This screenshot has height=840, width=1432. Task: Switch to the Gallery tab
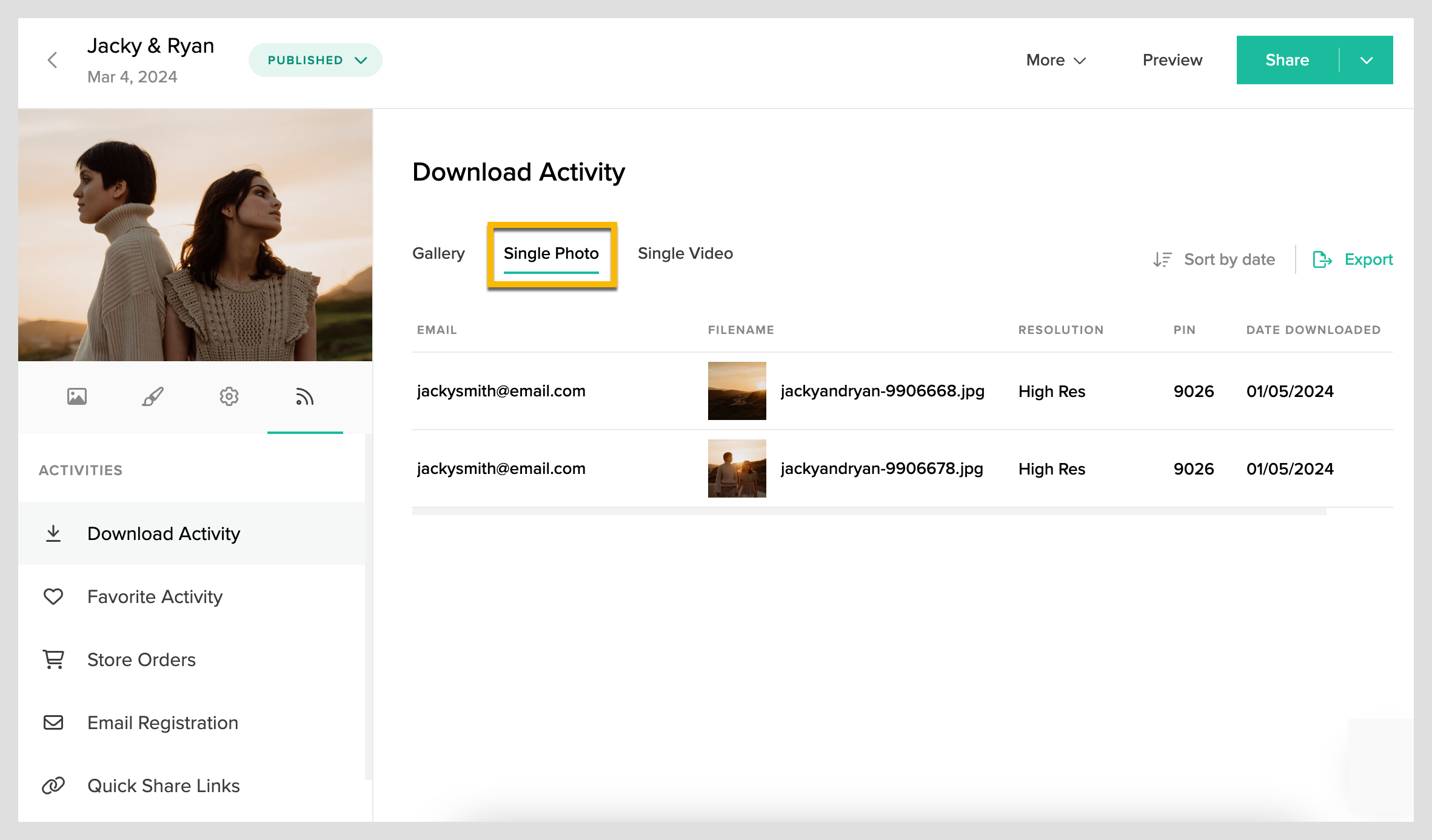pyautogui.click(x=438, y=253)
